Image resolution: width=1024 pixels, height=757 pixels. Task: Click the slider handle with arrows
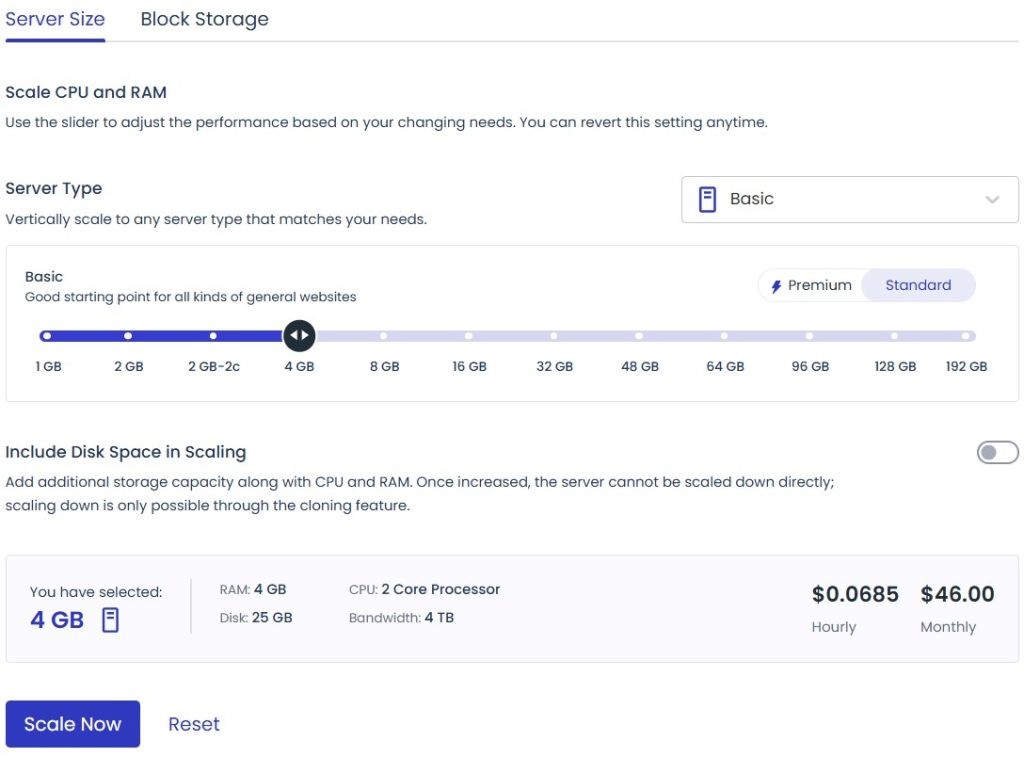[299, 335]
